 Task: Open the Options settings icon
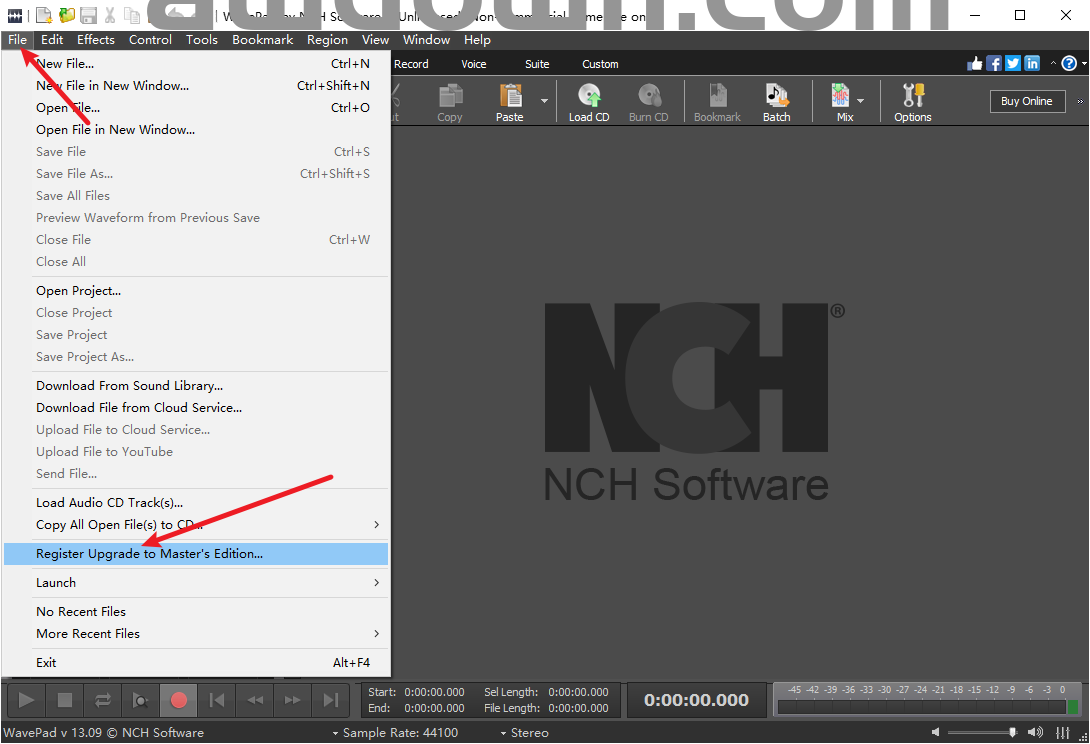(912, 102)
